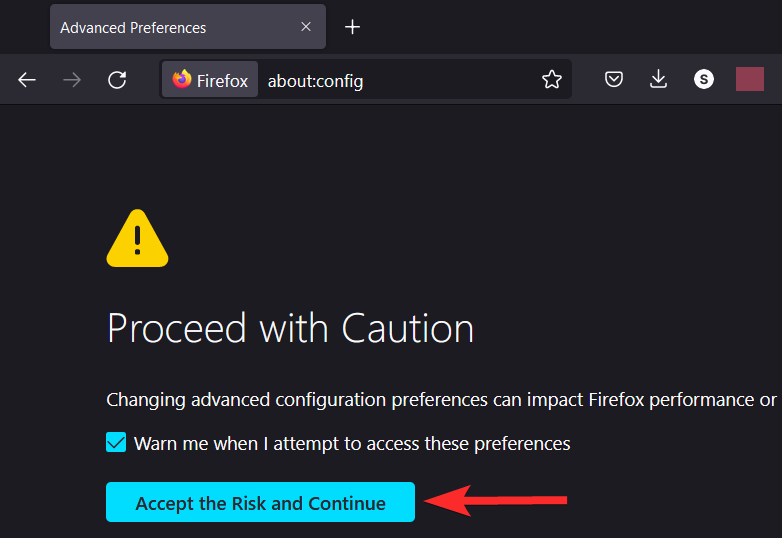Click the Proceed with Caution heading

tap(290, 328)
